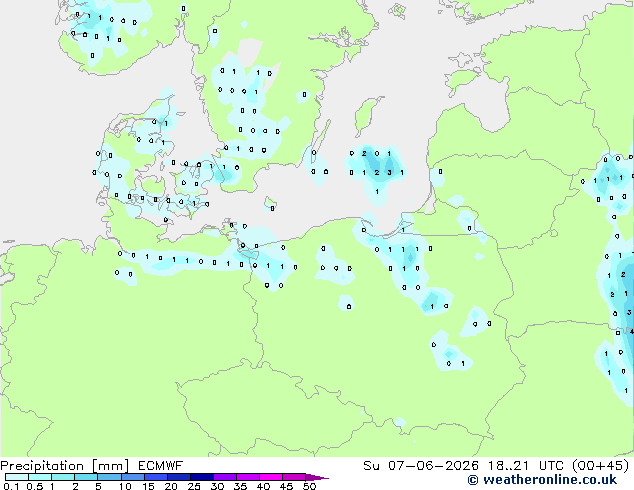Click the "ECMWF" model label

point(161,466)
